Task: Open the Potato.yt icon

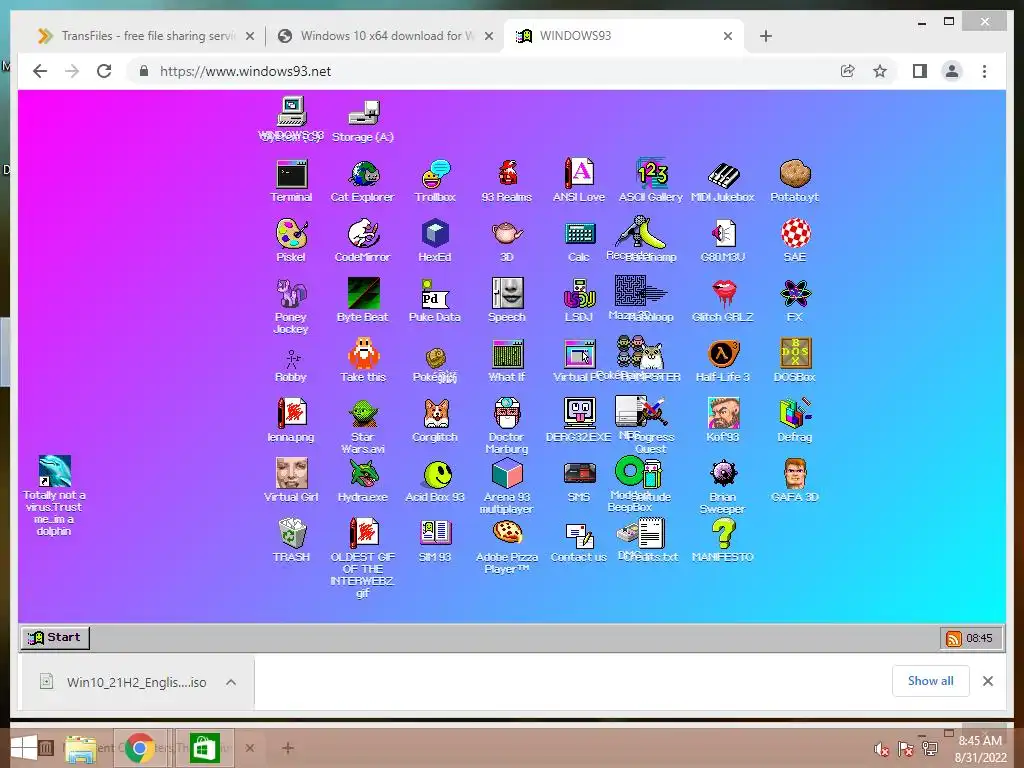Action: pos(795,181)
